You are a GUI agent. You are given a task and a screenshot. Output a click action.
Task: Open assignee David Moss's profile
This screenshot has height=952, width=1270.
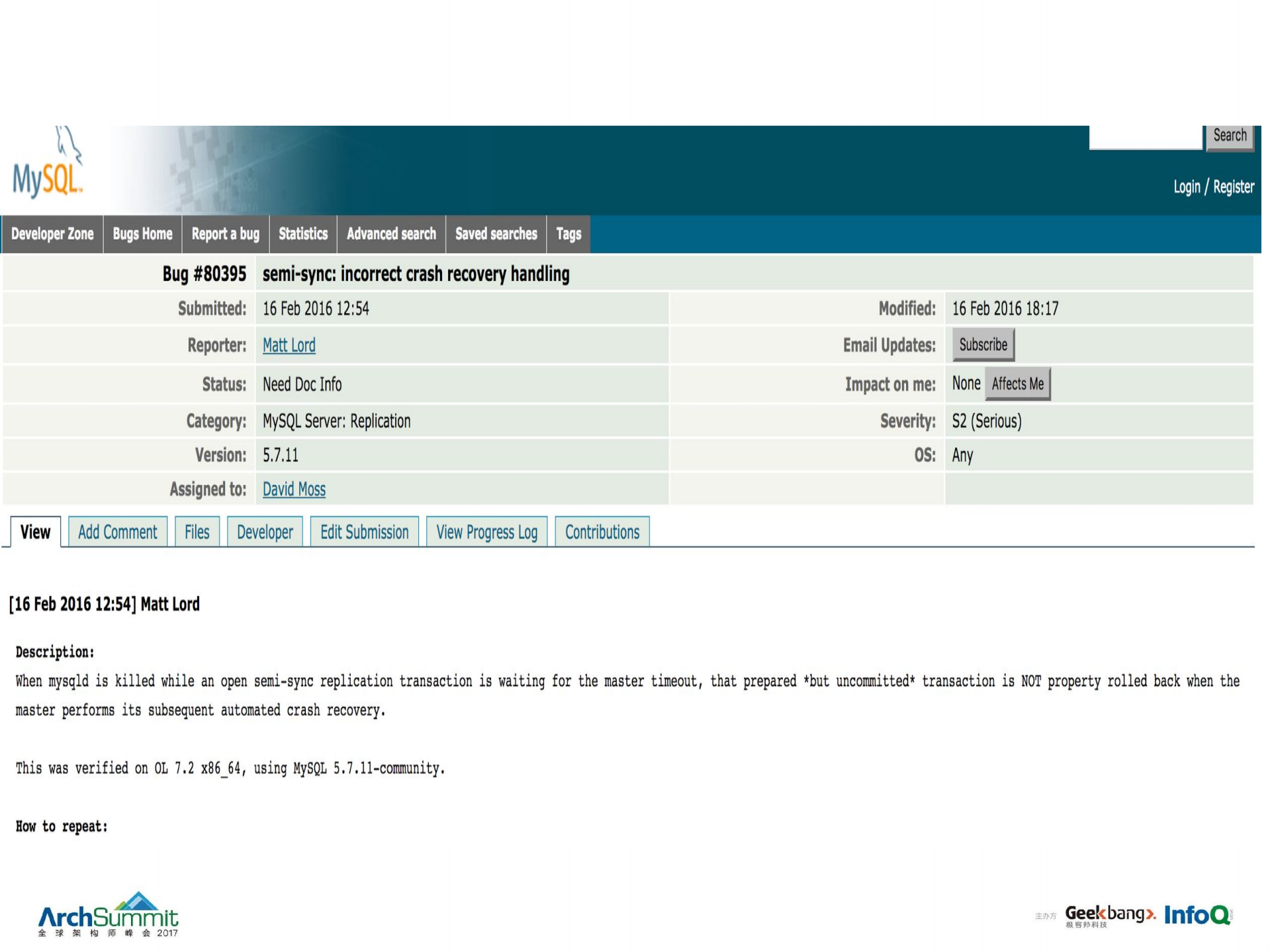293,490
